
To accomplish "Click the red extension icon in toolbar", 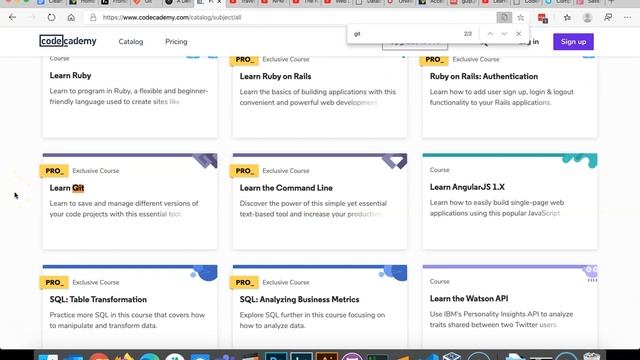I will coord(542,18).
